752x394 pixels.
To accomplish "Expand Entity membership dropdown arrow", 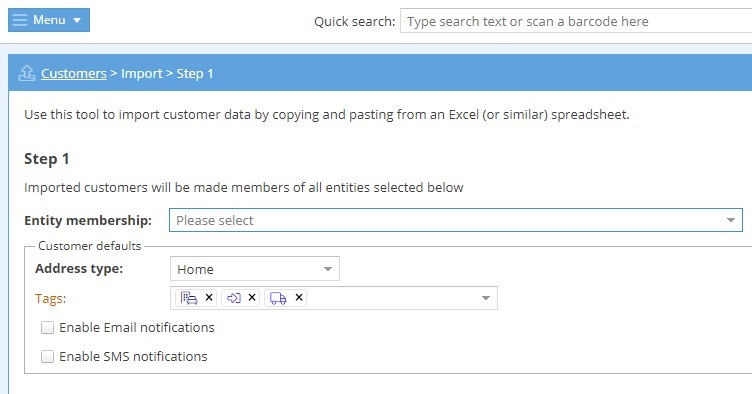I will pos(730,220).
